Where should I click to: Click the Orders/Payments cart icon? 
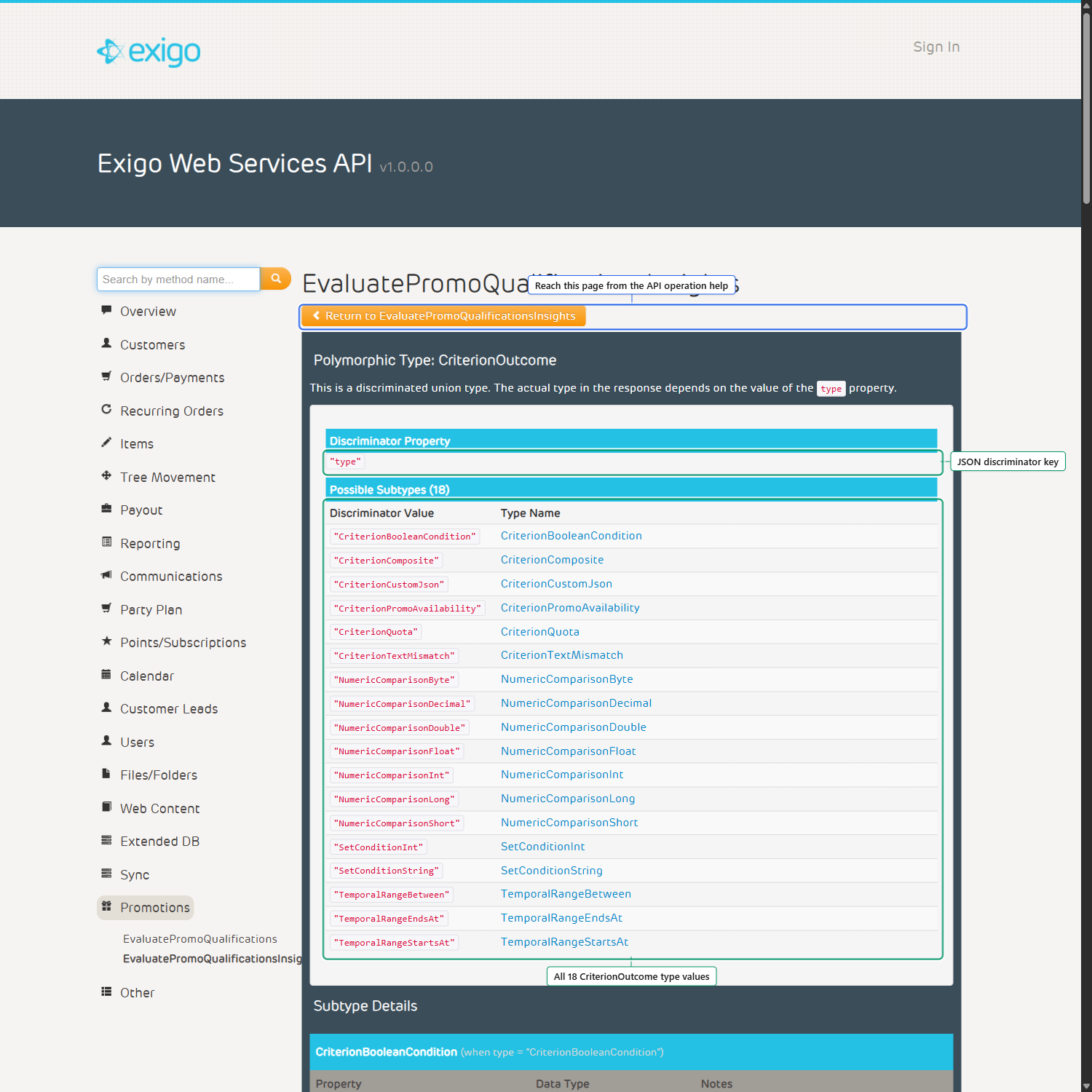[106, 376]
